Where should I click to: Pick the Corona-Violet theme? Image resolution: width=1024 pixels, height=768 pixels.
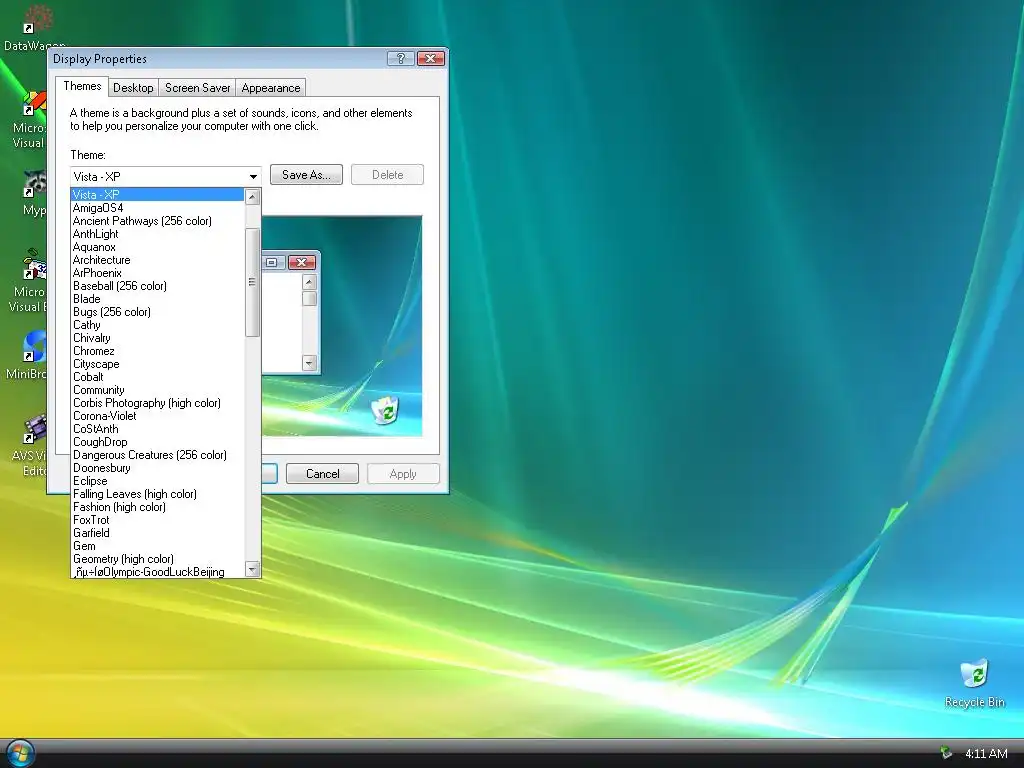157,416
